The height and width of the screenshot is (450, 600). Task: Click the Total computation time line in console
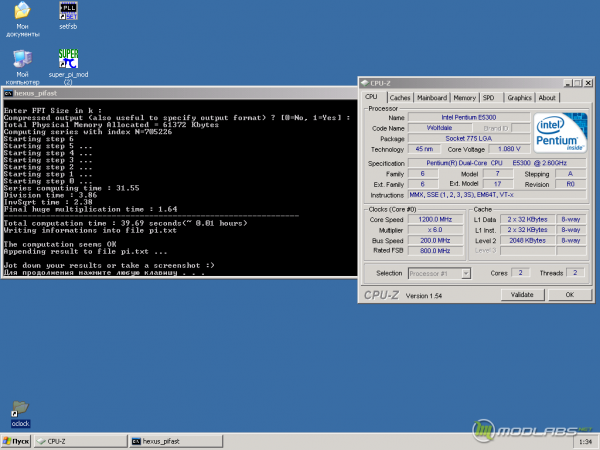(126, 223)
